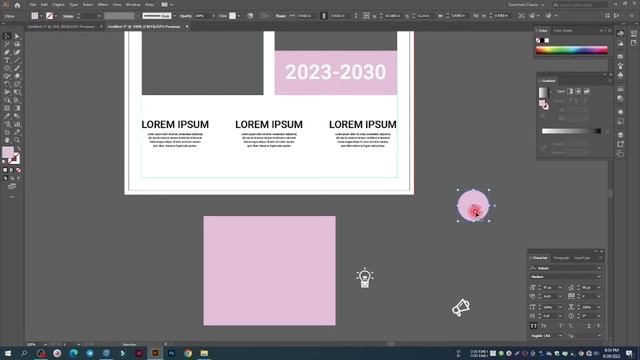Select the Artboard tool
The image size is (640, 360).
[x=7, y=132]
